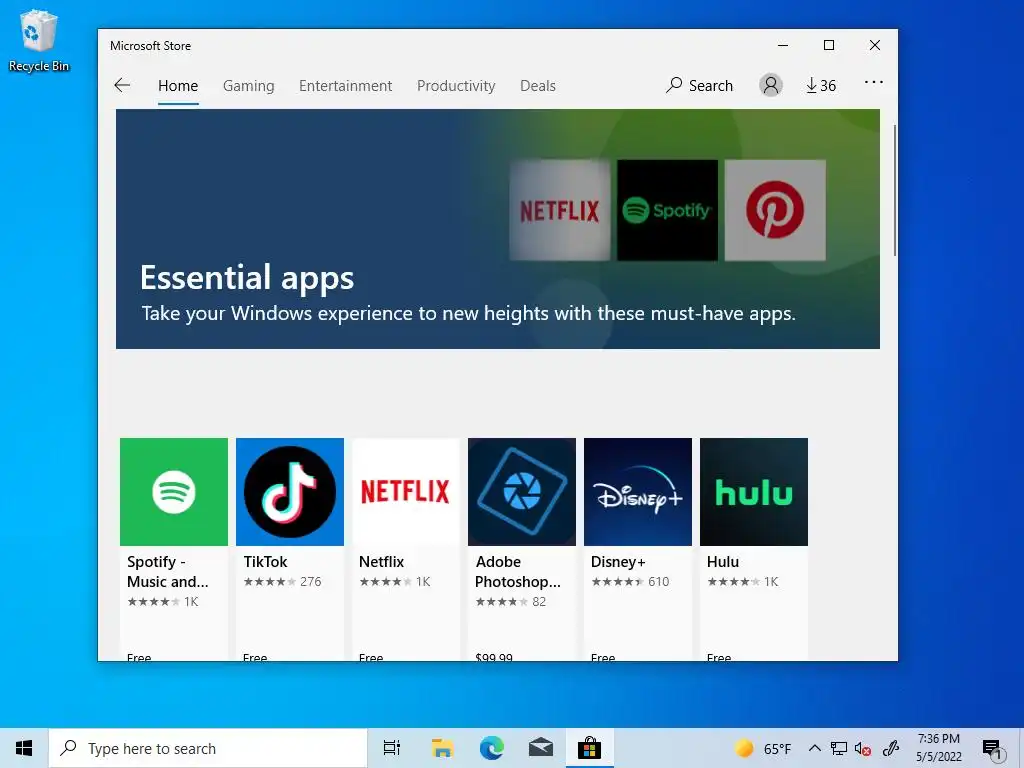Click the 'Adobe Photoshop...' title

coord(518,571)
